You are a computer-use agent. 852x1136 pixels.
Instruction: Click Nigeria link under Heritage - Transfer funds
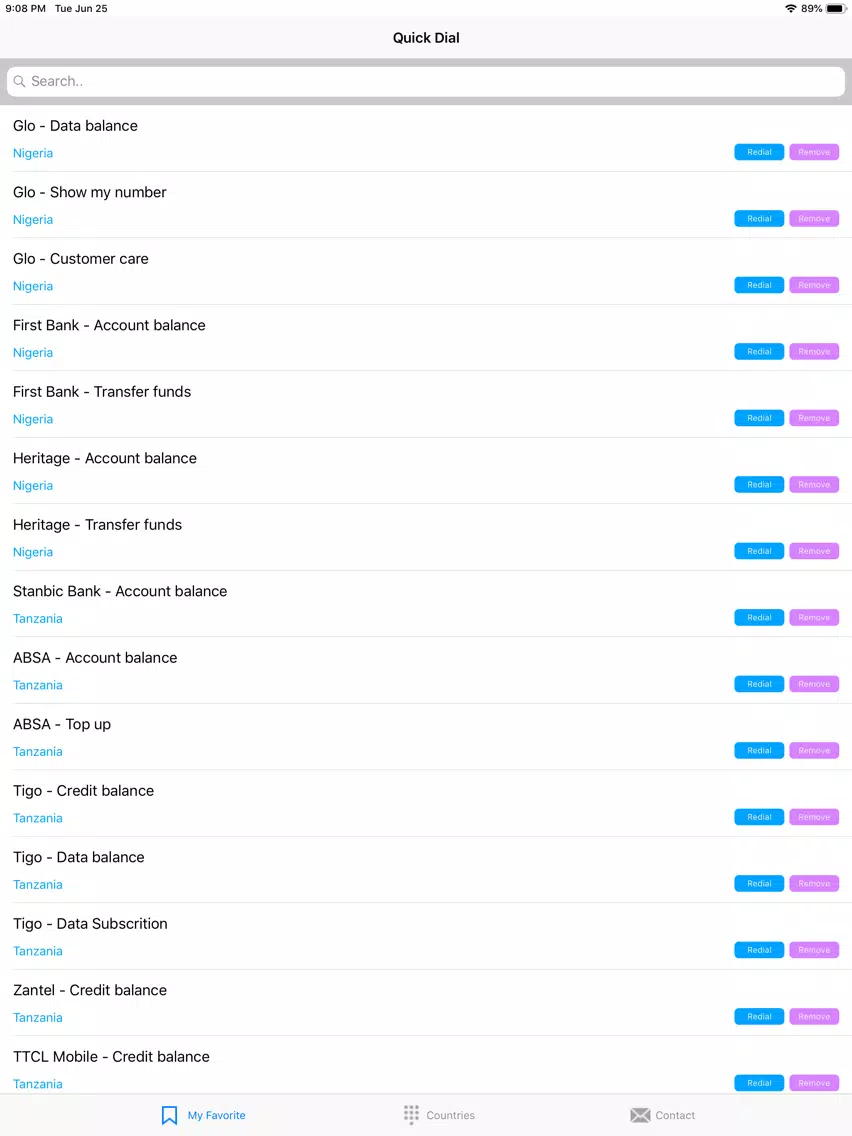coord(33,552)
